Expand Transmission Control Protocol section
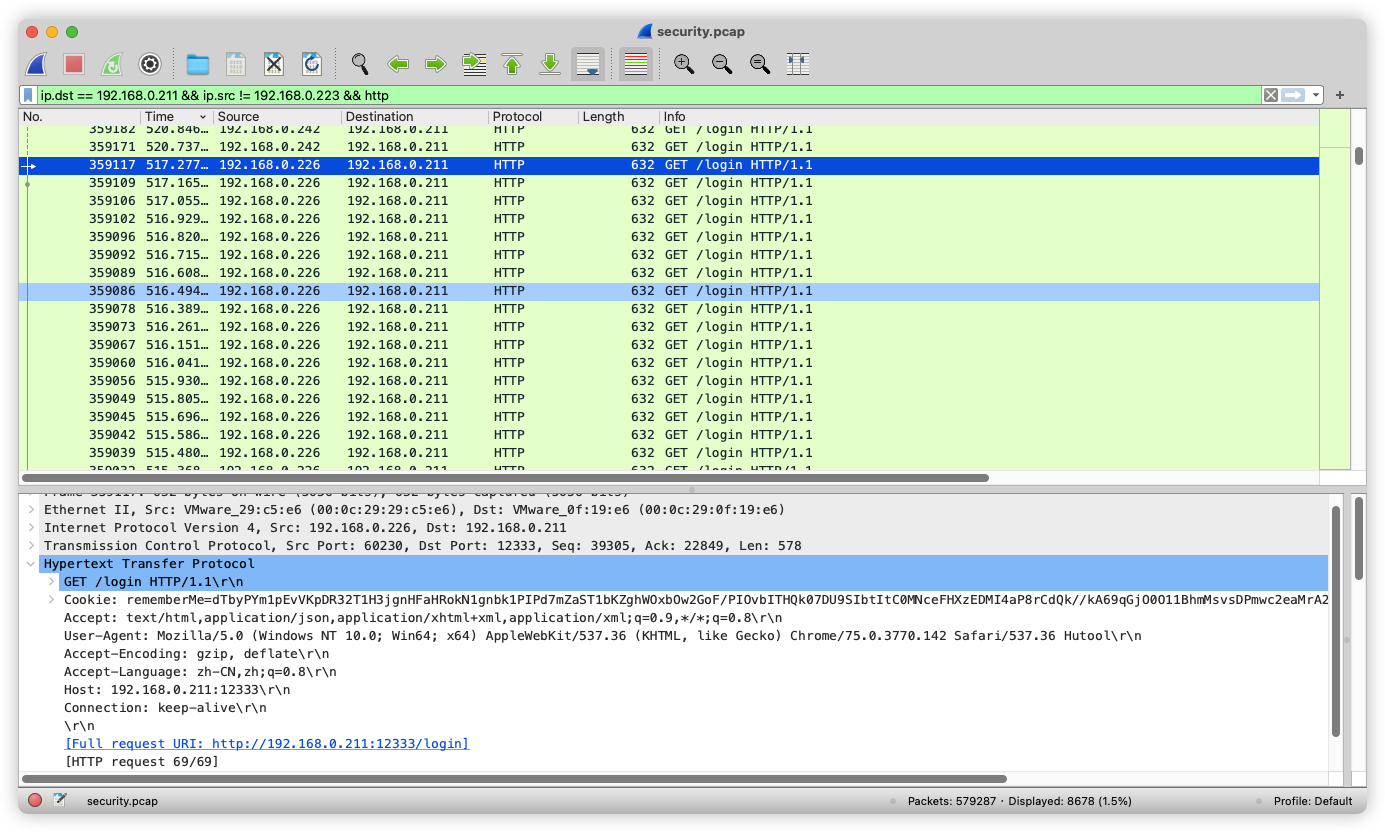 tap(31, 546)
